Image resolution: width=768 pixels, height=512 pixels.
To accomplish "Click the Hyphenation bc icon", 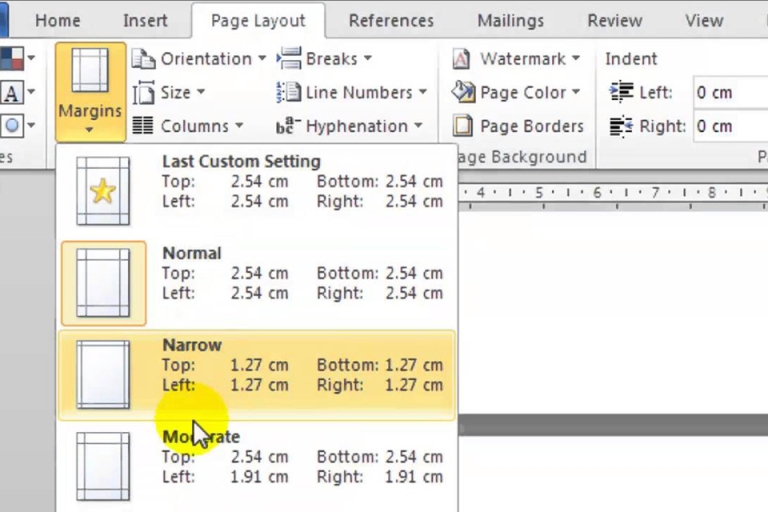I will pyautogui.click(x=288, y=126).
